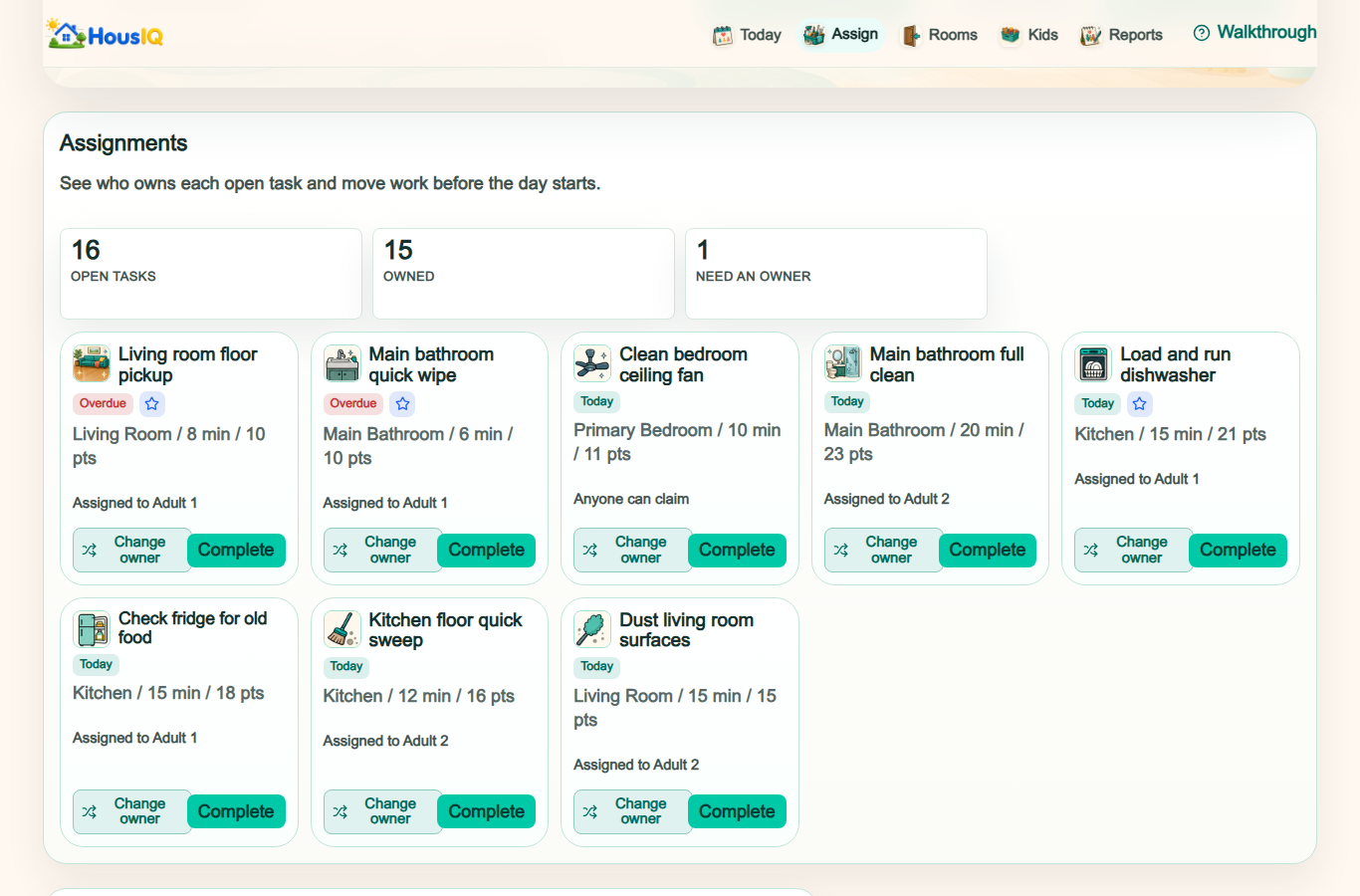Click the Main bathroom quick wipe sink icon
The height and width of the screenshot is (896, 1360).
click(342, 364)
